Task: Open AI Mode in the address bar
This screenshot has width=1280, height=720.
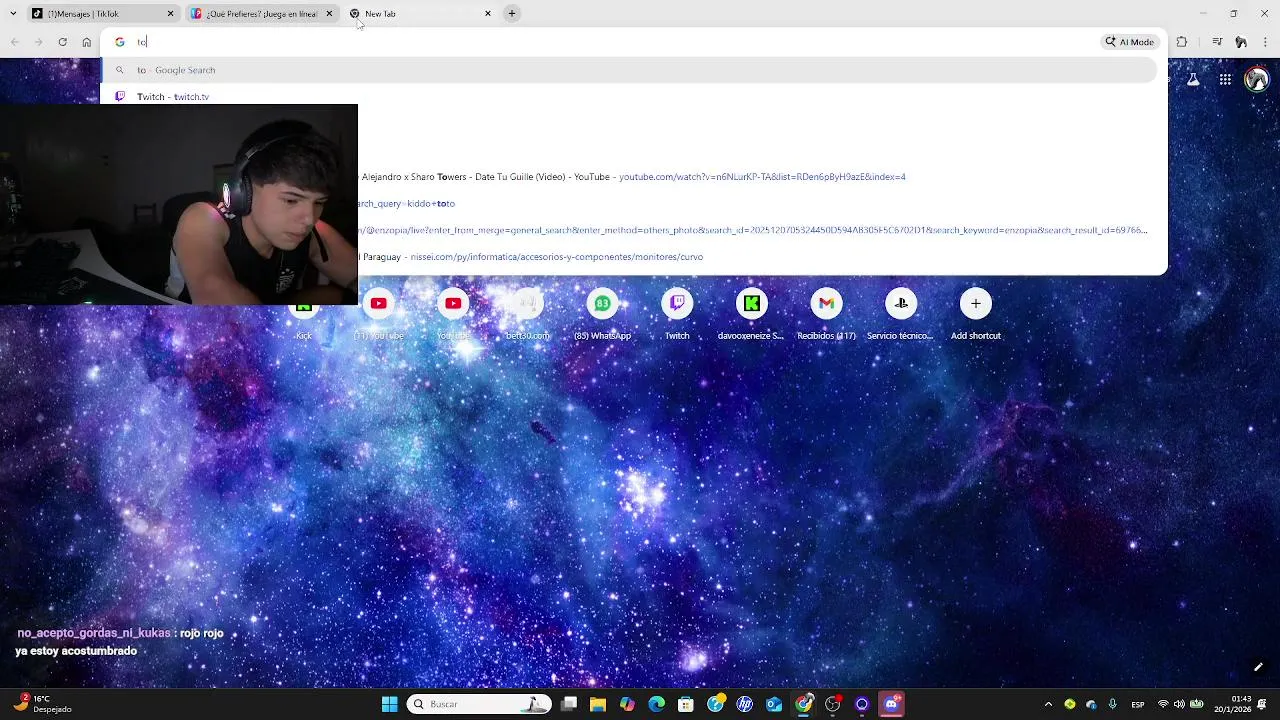Action: (1129, 42)
